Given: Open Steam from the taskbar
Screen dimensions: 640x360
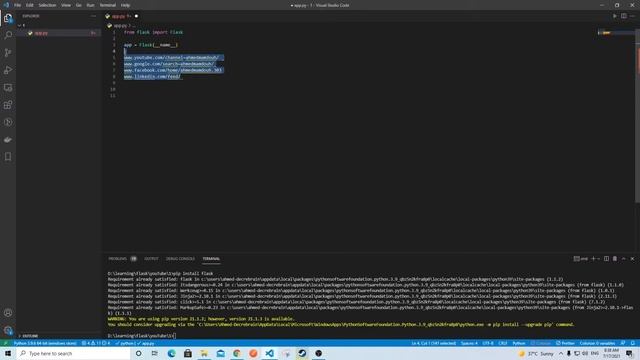Looking at the screenshot, I should pos(302,353).
